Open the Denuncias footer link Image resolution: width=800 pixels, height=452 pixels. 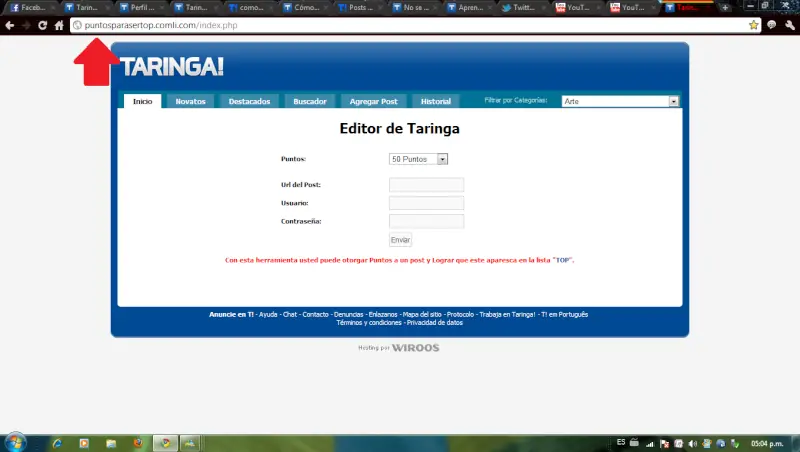348,314
